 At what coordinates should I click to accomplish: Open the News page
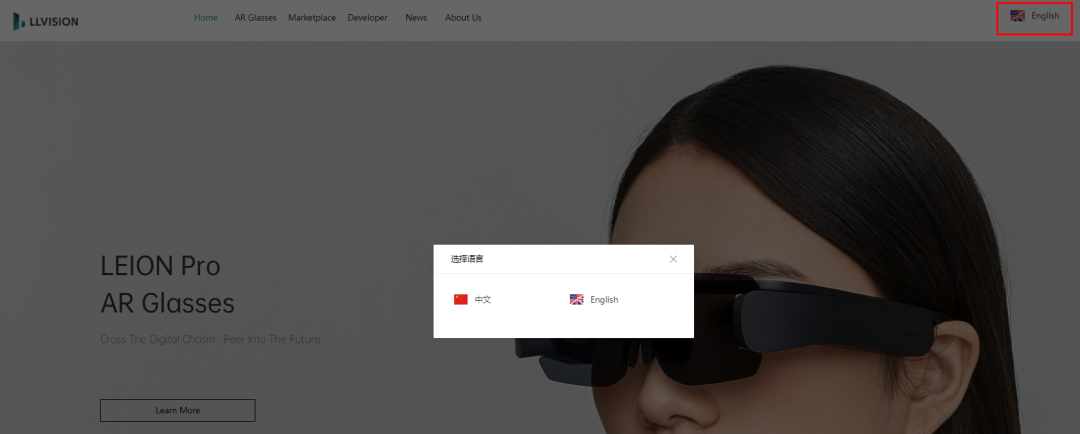(416, 18)
